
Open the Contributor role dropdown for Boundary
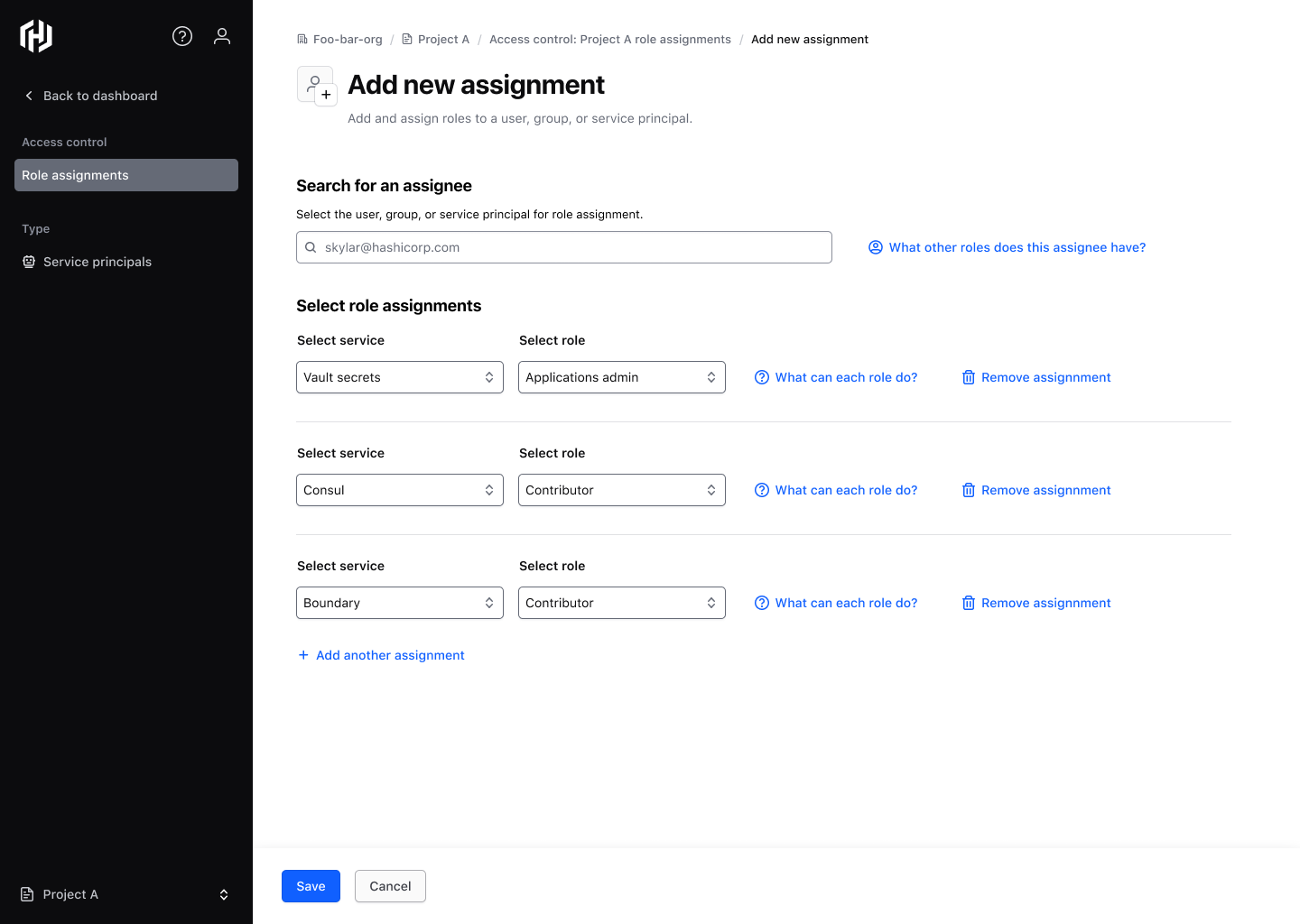[622, 603]
